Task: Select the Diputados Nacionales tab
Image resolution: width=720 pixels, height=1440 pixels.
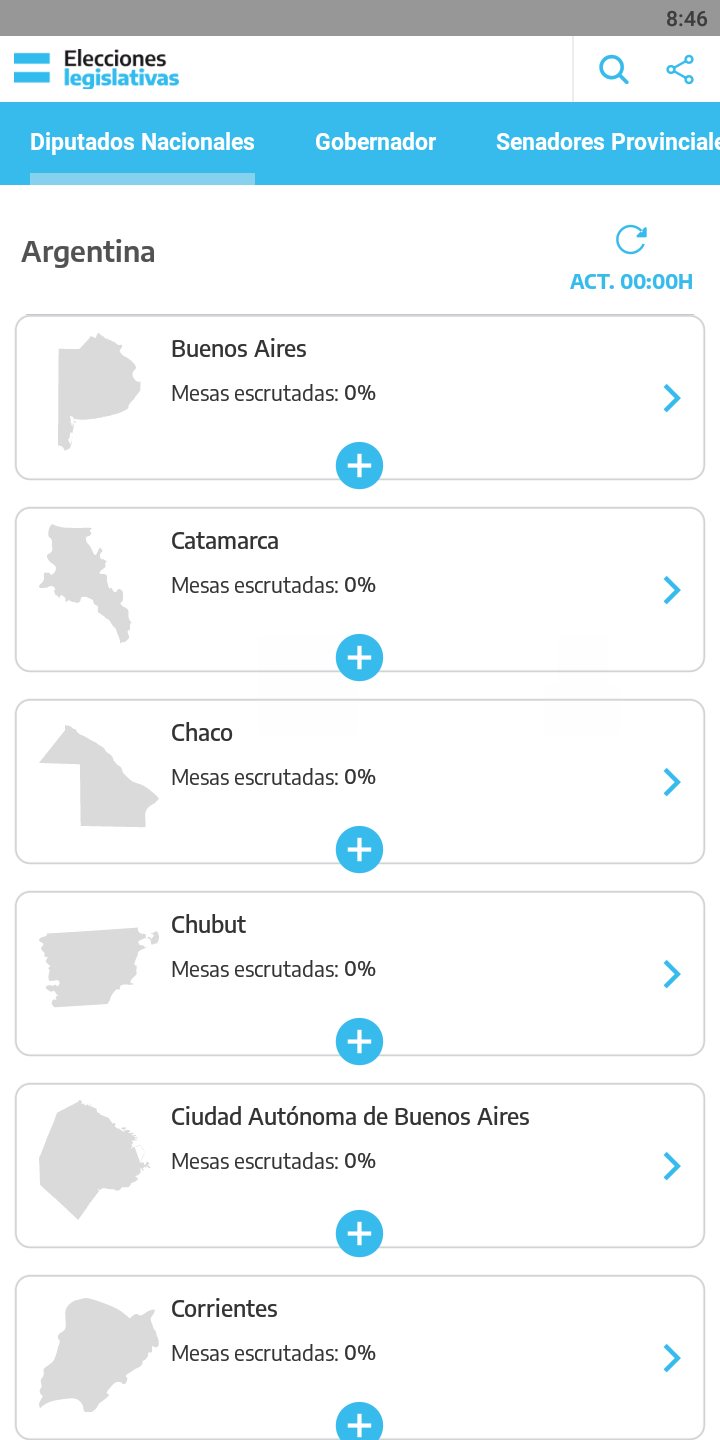Action: pos(142,142)
